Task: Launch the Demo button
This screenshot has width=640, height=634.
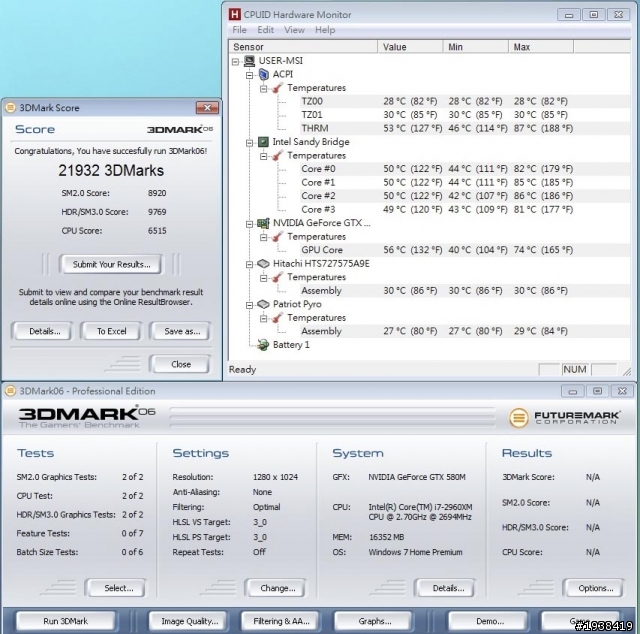Action: pyautogui.click(x=489, y=621)
